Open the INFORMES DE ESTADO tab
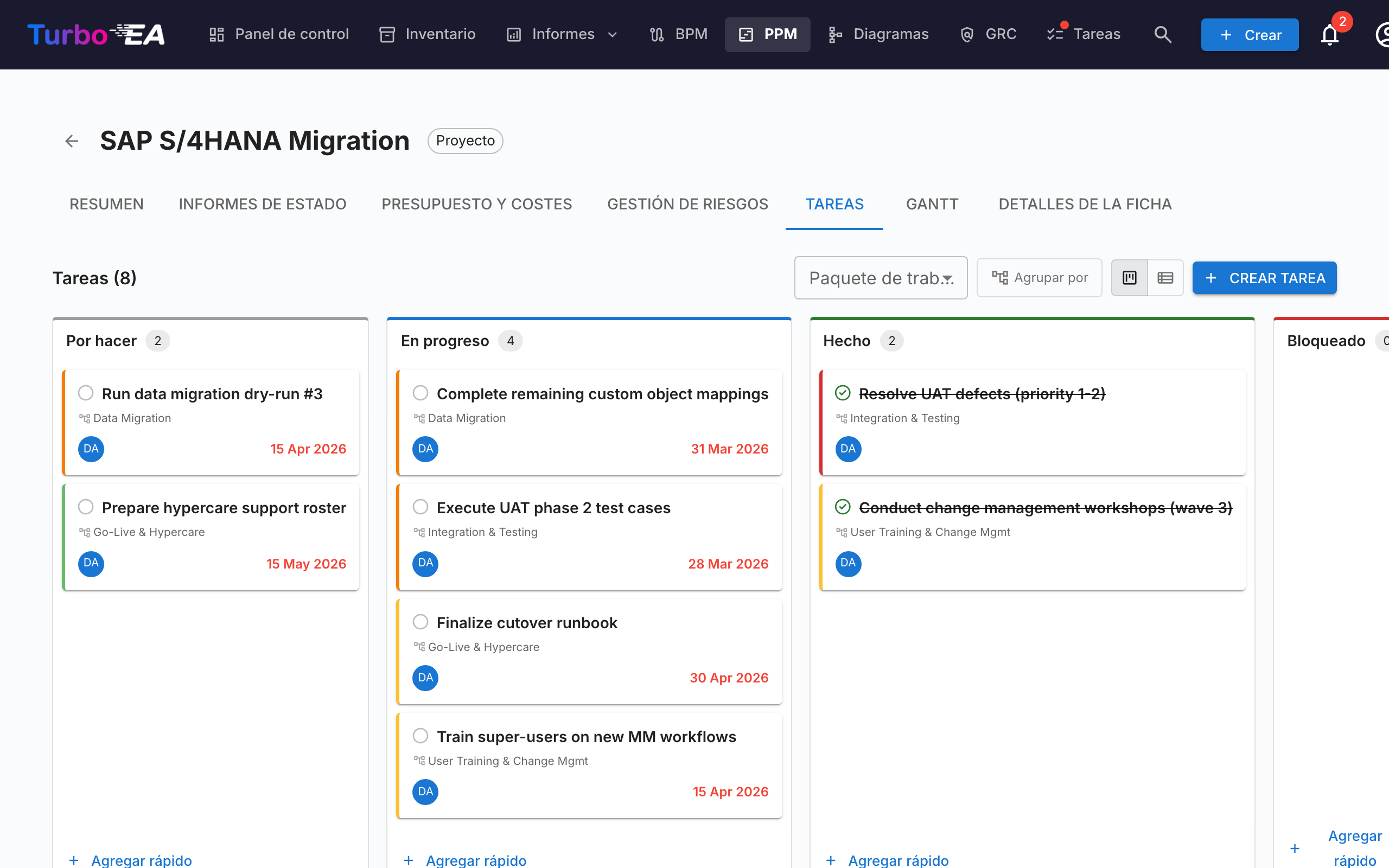 pos(262,205)
